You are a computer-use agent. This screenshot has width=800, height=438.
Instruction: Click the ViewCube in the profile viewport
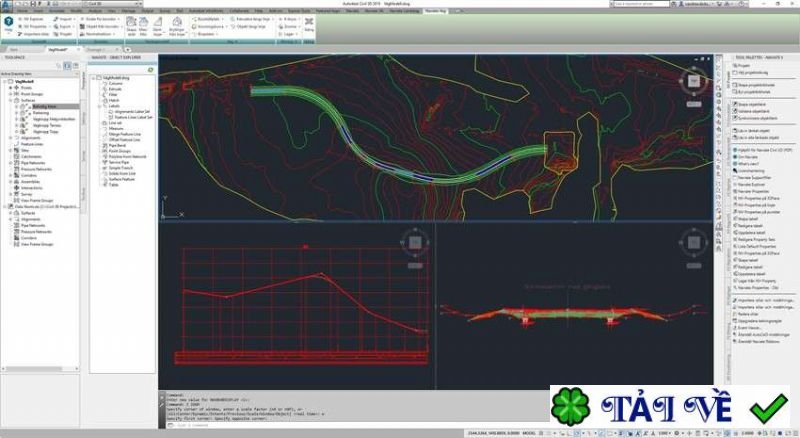click(x=413, y=242)
